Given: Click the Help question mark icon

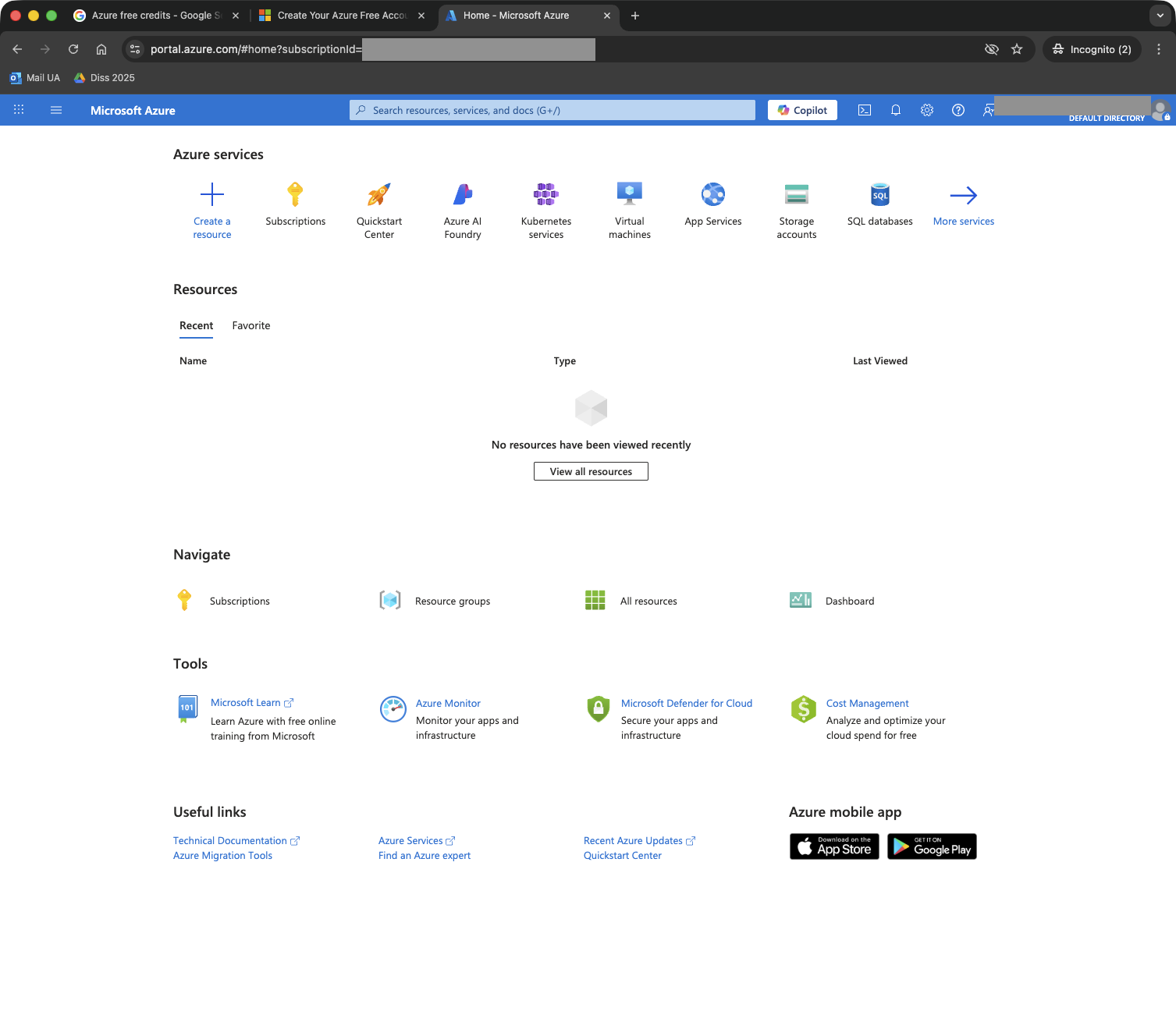Looking at the screenshot, I should click(958, 110).
